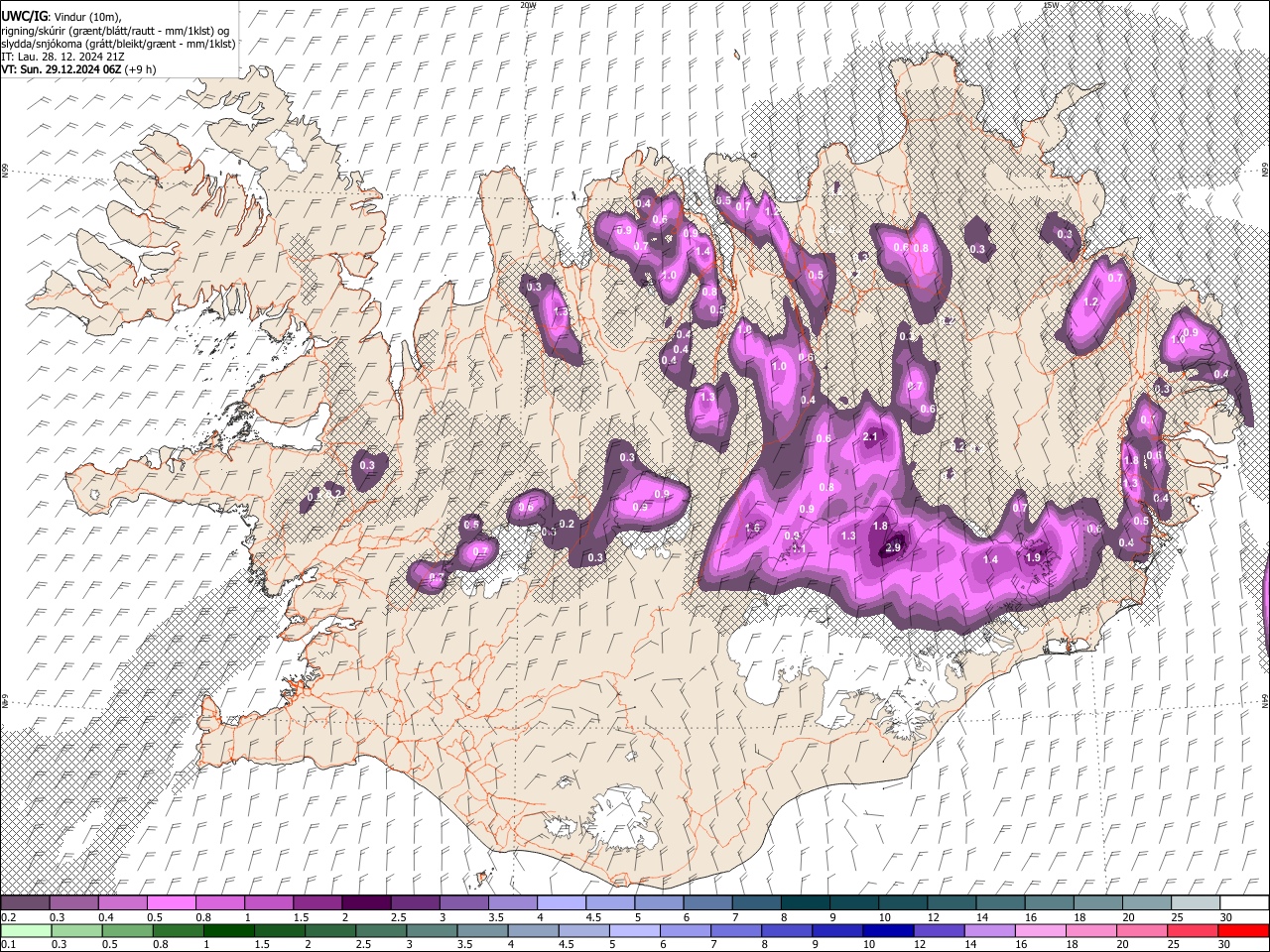Viewport: 1270px width, 952px height.
Task: Click the lower legend swatch between 2.5 and 3
Action: (x=381, y=930)
